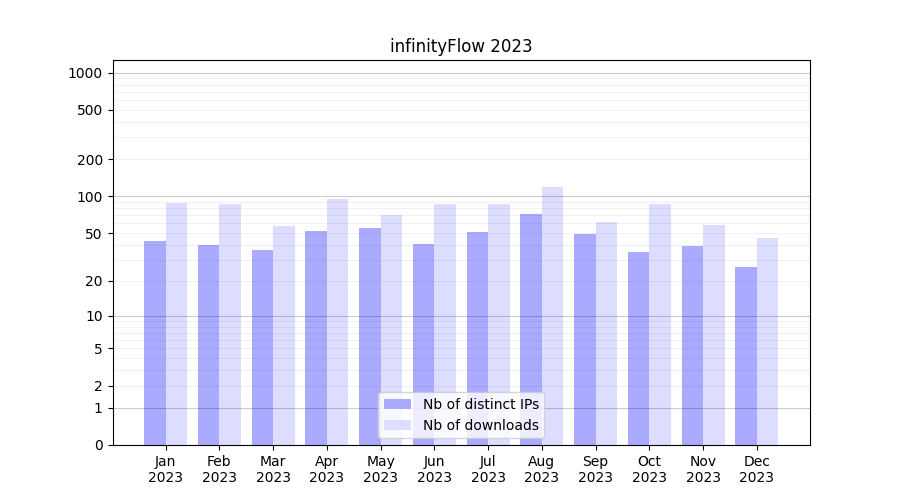This screenshot has height=500, width=900.
Task: Click the Sep 2023 x-axis label
Action: [x=595, y=469]
